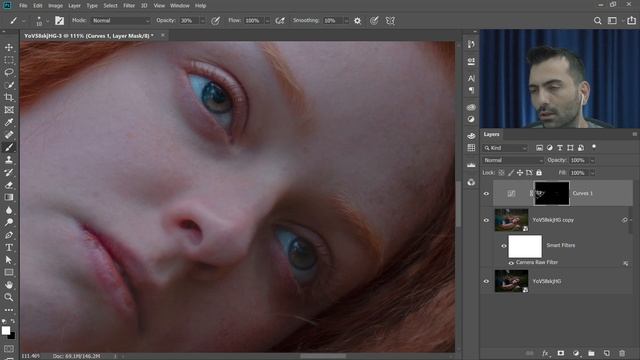Toggle Camera Raw Filter visibility
Screen dimensions: 640x360
(511, 263)
